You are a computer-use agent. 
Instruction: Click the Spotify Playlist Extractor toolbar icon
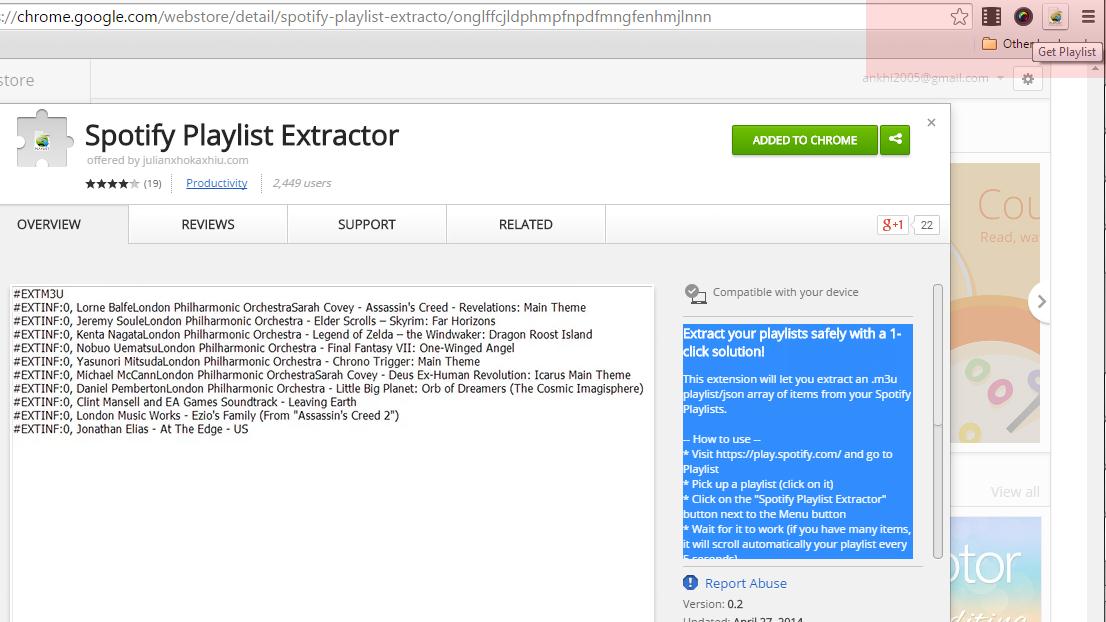point(1055,16)
